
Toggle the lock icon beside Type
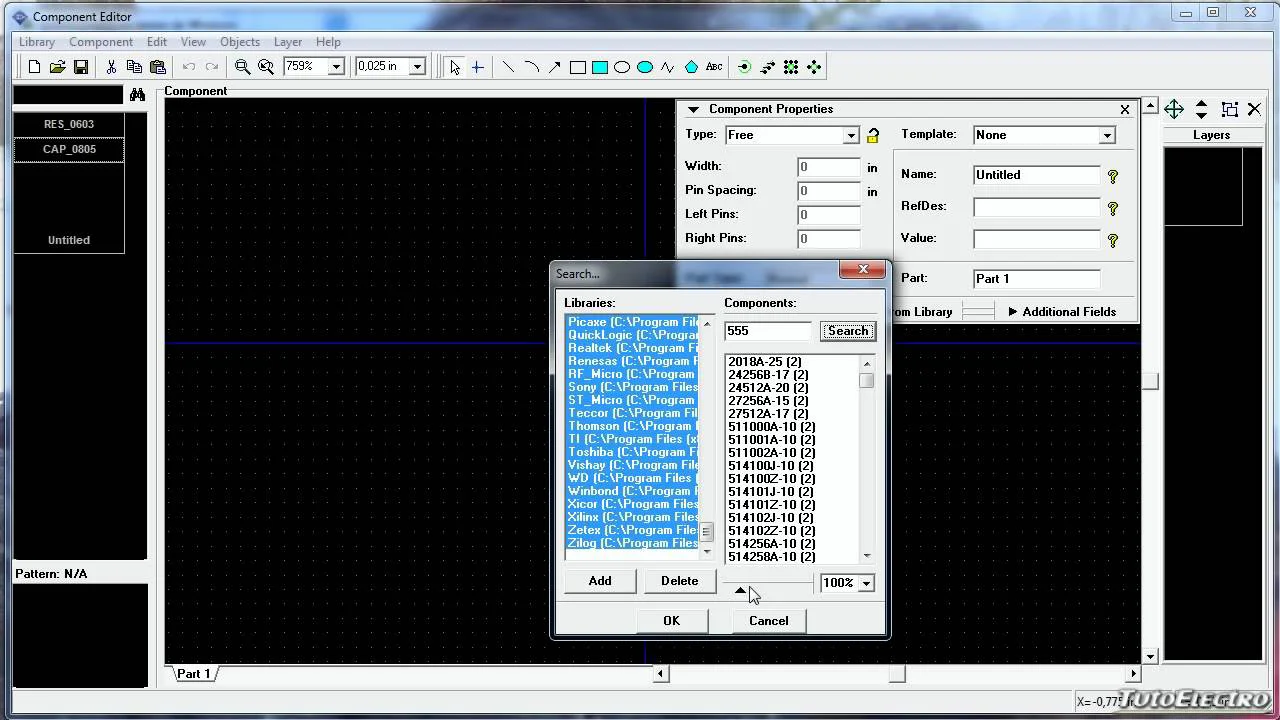coord(873,136)
